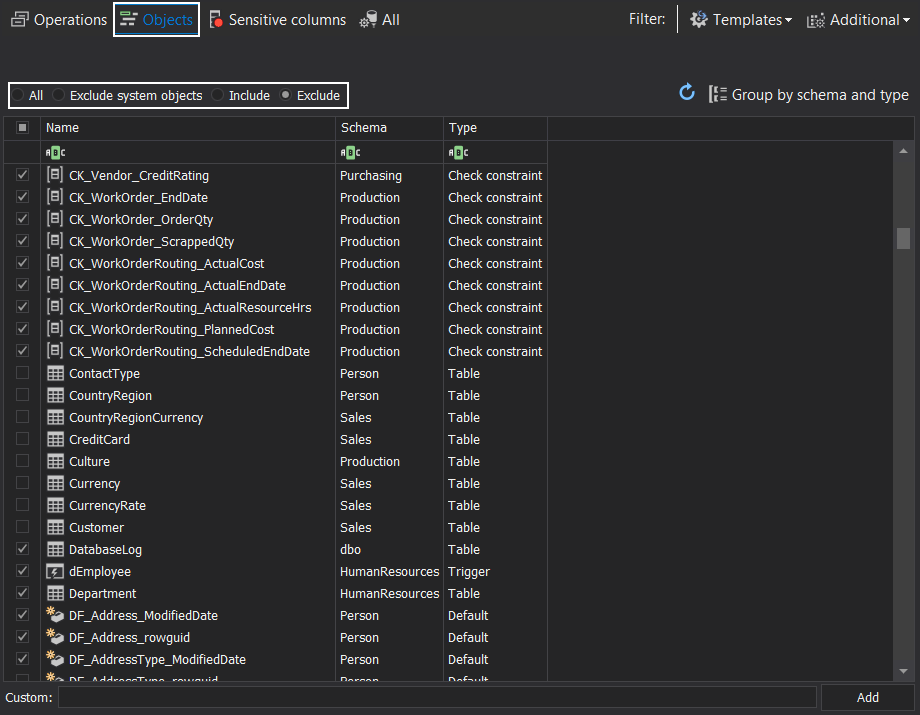Select the Sensitive columns filter icon
This screenshot has height=715, width=920.
click(216, 20)
